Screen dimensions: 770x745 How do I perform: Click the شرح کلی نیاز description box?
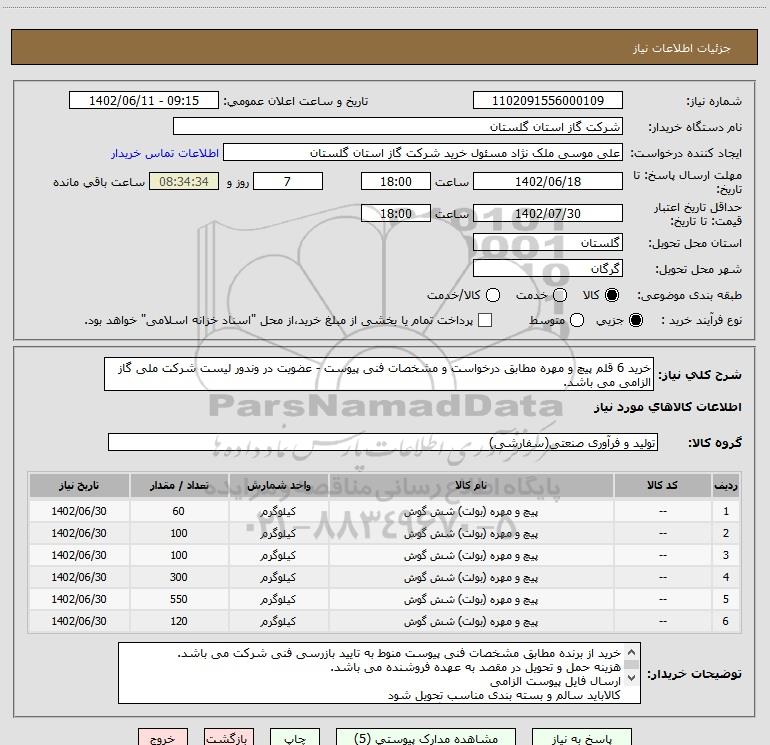(379, 374)
